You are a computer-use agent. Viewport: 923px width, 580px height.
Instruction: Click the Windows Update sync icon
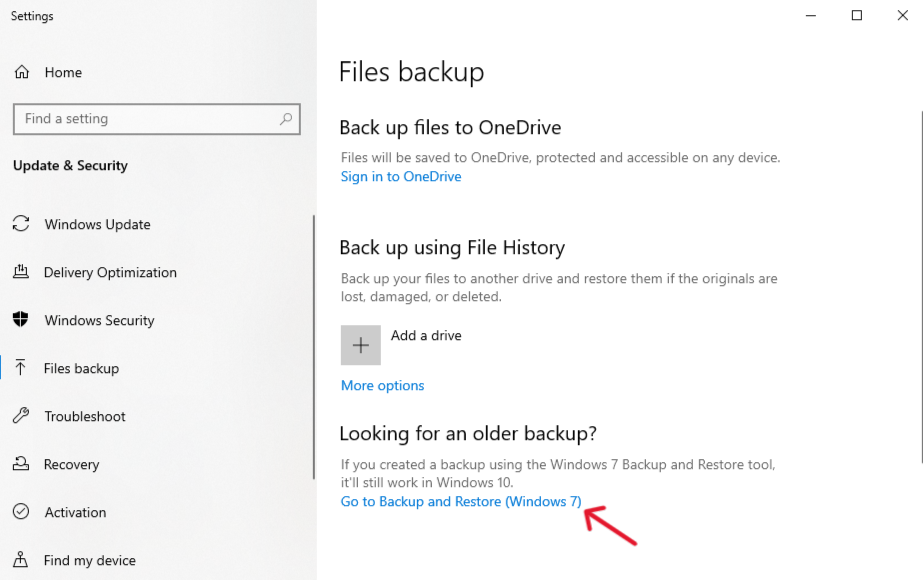click(21, 224)
